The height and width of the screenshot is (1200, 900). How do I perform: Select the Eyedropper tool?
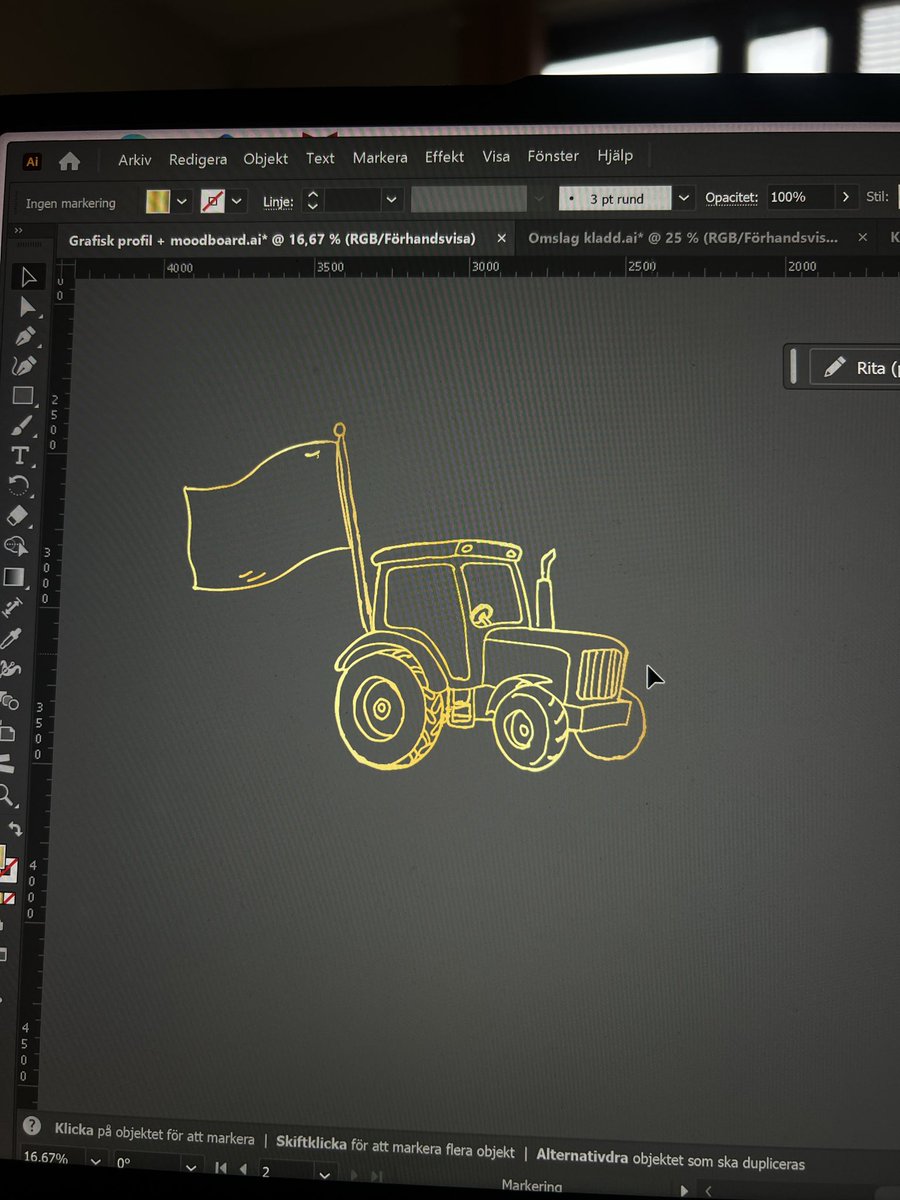click(x=12, y=638)
